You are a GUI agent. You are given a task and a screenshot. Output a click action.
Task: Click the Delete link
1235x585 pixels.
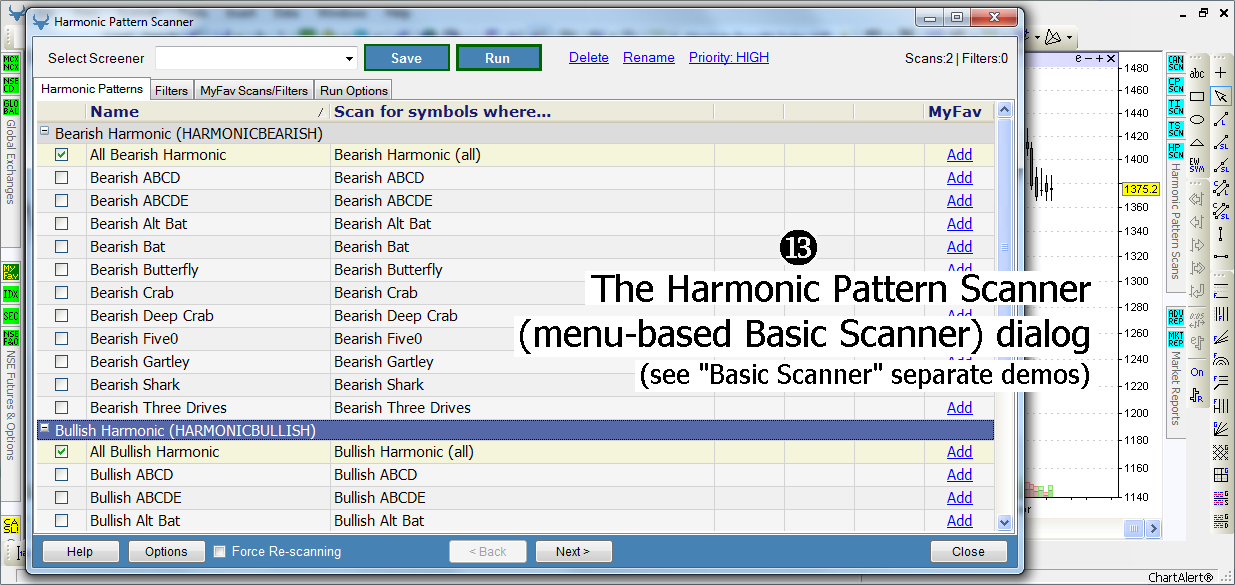(589, 58)
